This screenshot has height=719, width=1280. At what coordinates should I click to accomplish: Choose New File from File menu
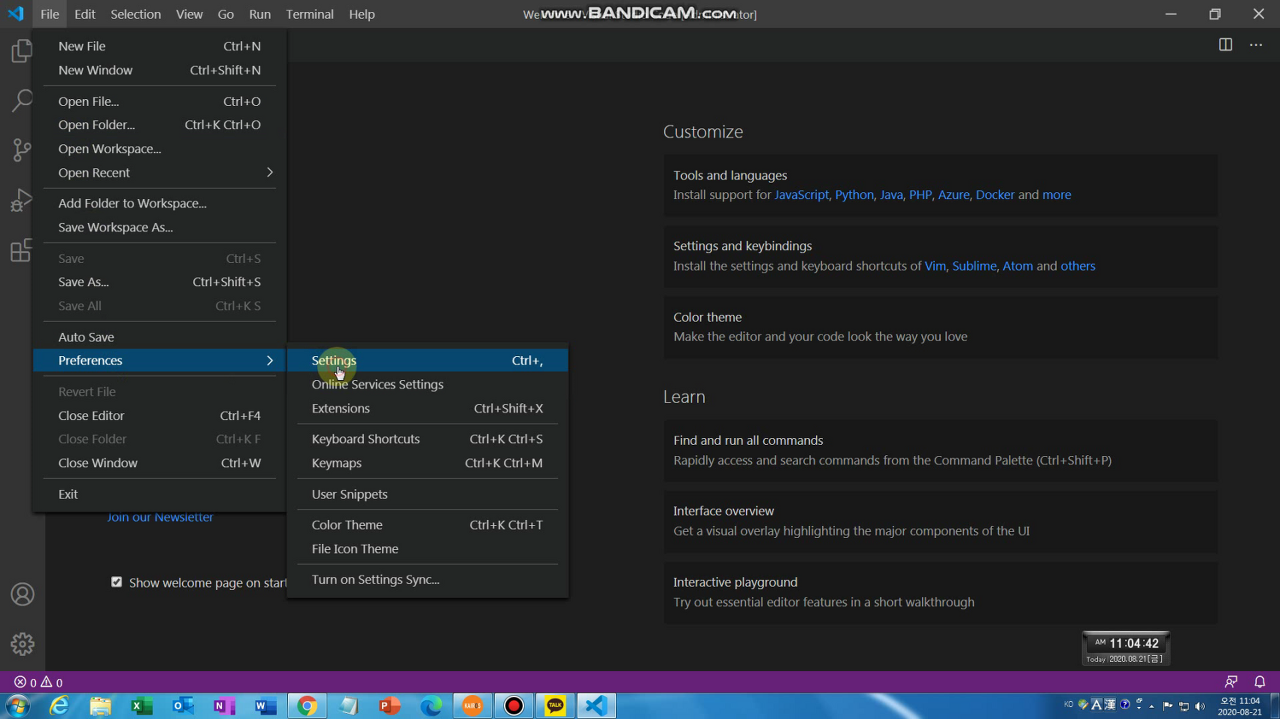160,46
